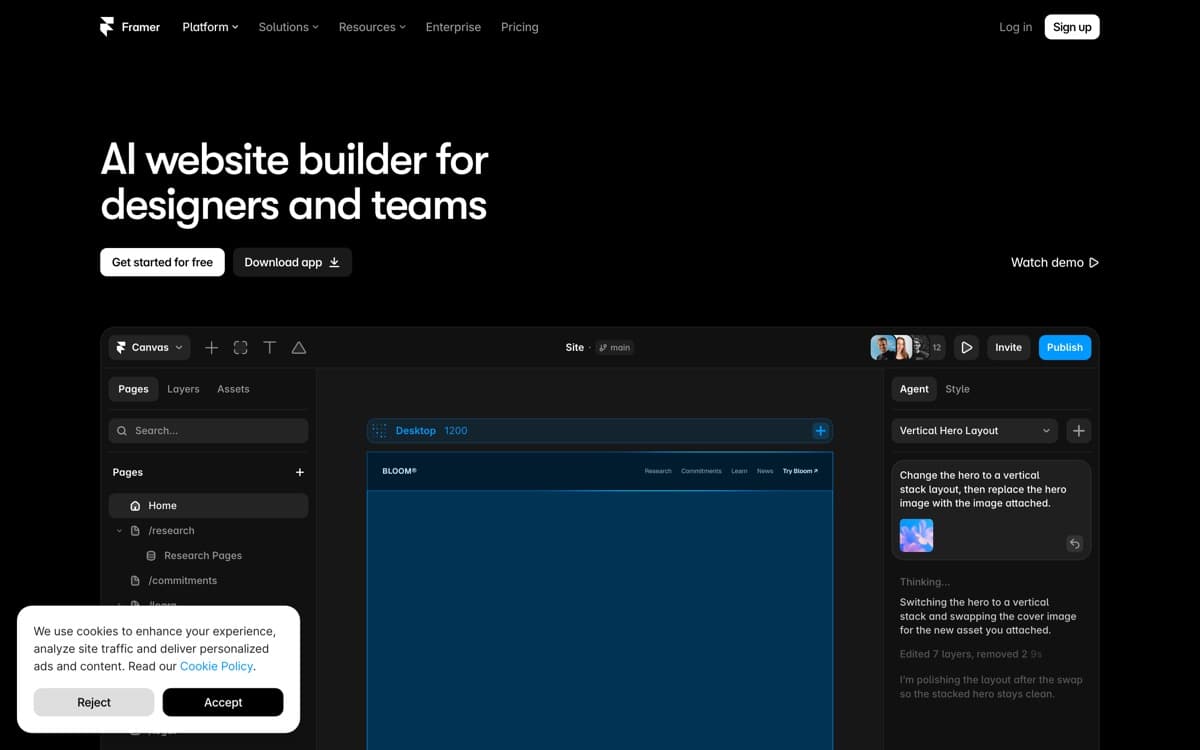
Task: Select the /research page row
Action: point(208,530)
